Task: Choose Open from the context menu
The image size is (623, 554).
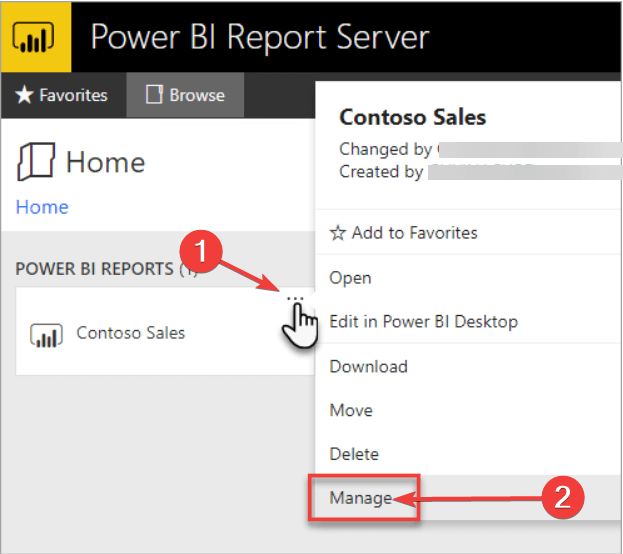Action: pos(350,278)
